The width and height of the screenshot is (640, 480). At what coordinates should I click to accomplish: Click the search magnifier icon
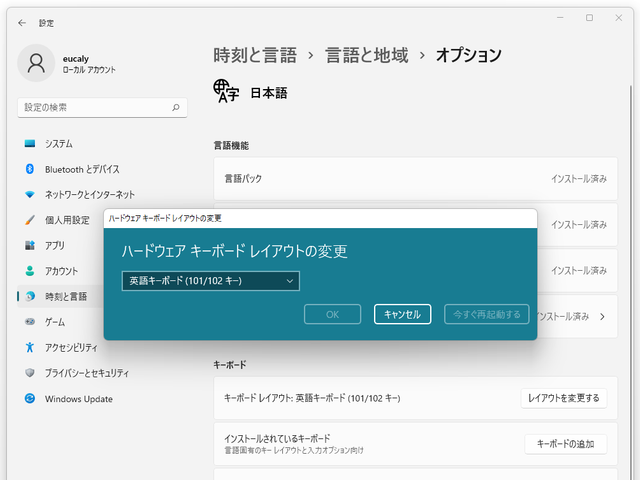[176, 107]
